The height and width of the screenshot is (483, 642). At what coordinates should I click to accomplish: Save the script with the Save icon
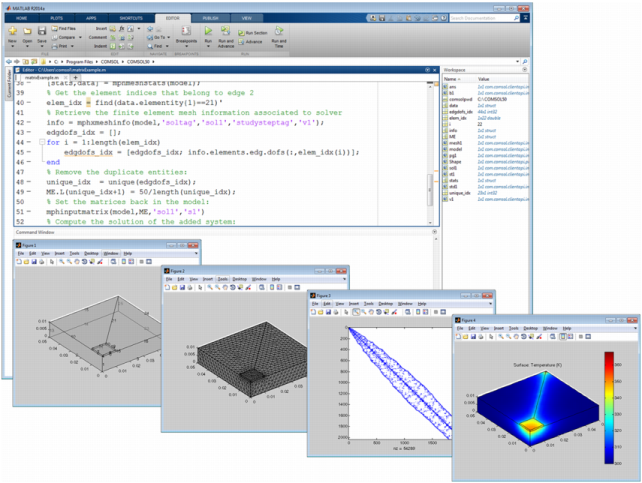[x=42, y=32]
